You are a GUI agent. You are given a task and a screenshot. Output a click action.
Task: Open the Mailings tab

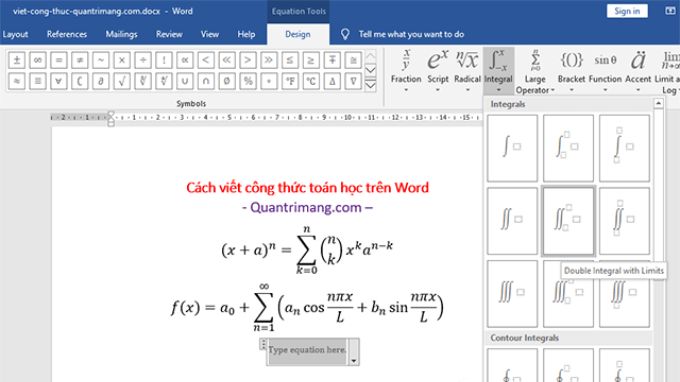pyautogui.click(x=121, y=34)
